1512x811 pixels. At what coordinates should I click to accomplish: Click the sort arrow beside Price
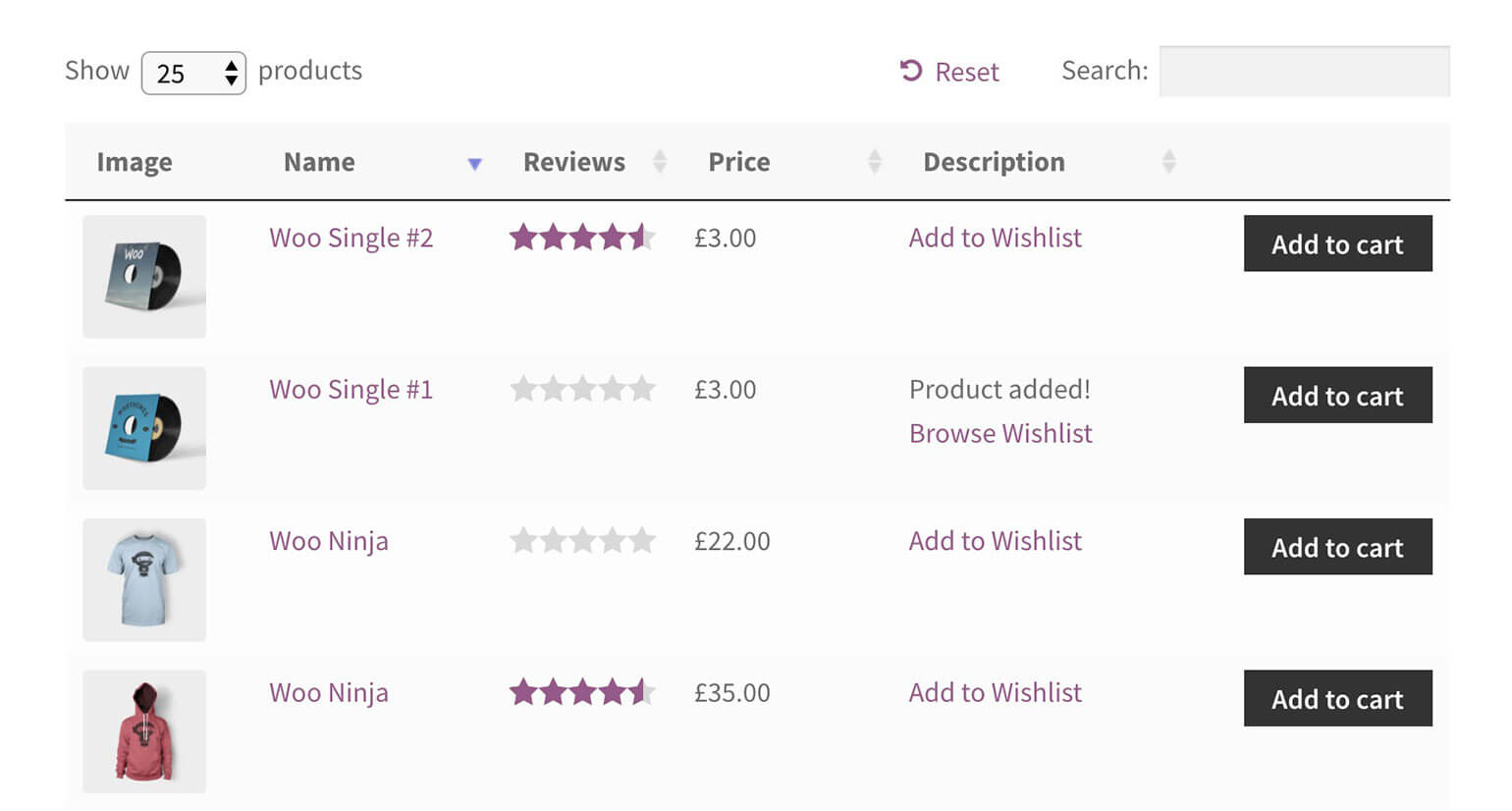click(873, 161)
